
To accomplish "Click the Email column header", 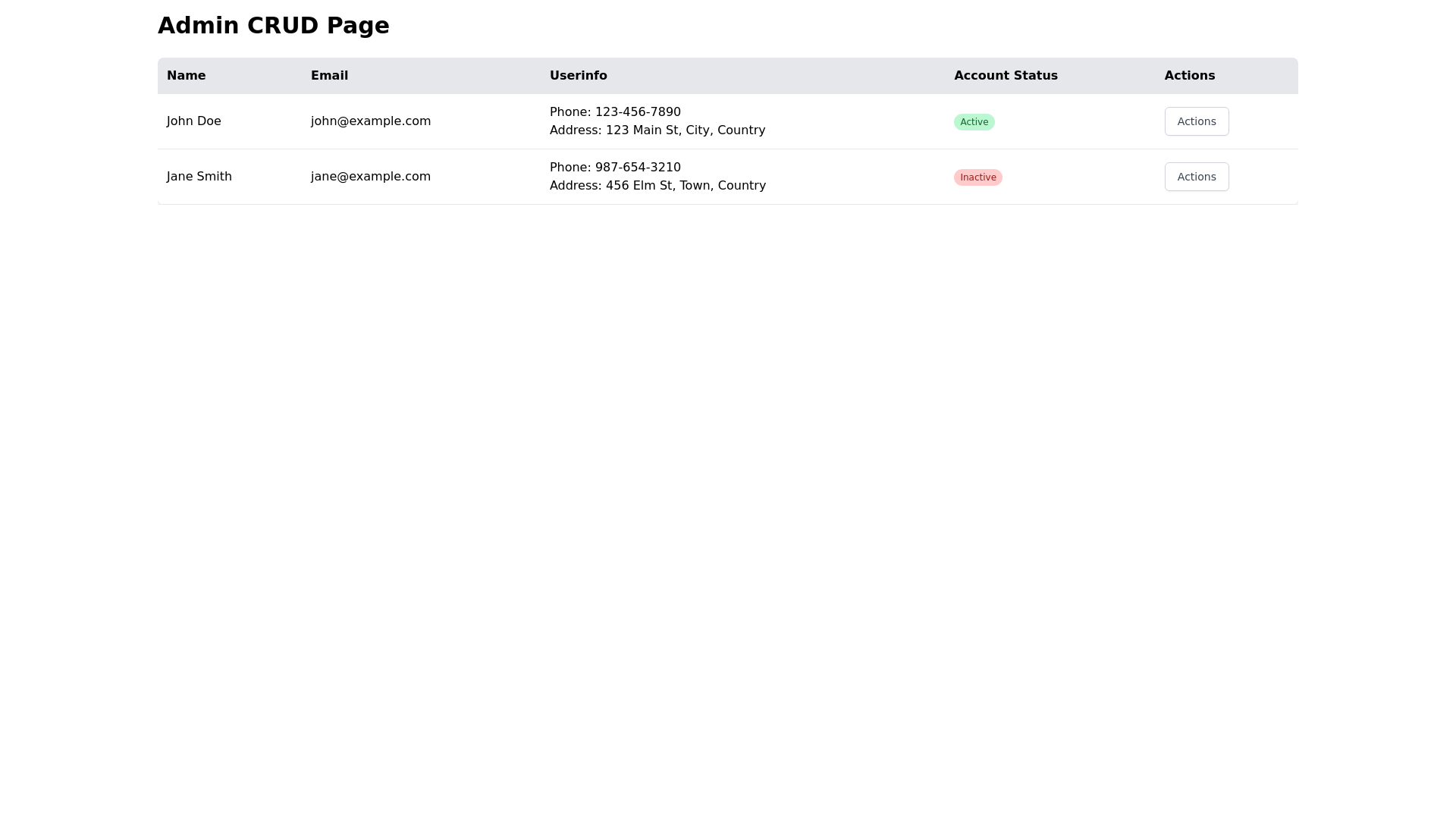I will tap(329, 76).
